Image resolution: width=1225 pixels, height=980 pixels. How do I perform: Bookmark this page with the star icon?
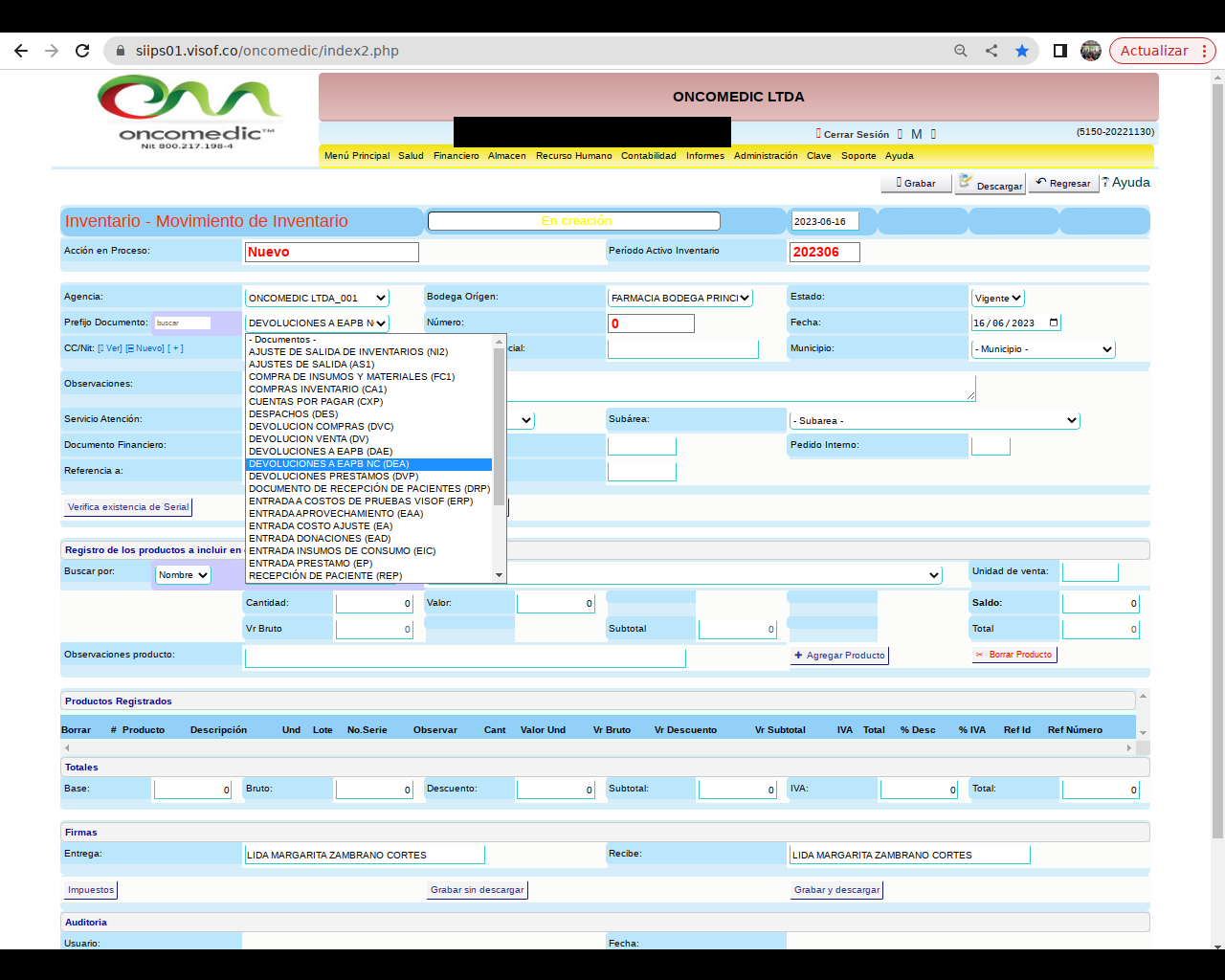[x=1022, y=51]
